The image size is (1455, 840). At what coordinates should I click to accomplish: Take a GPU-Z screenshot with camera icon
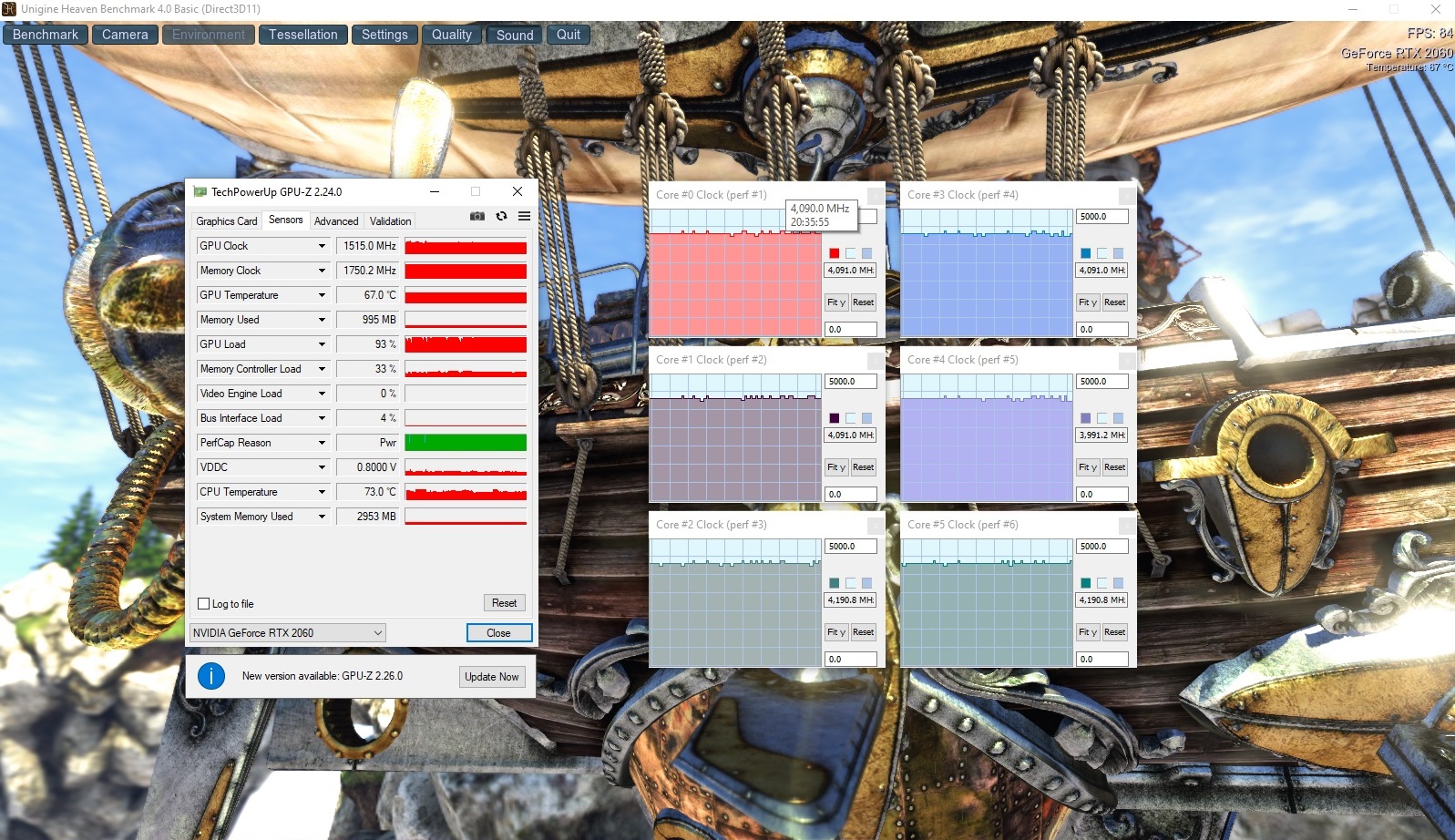tap(477, 216)
